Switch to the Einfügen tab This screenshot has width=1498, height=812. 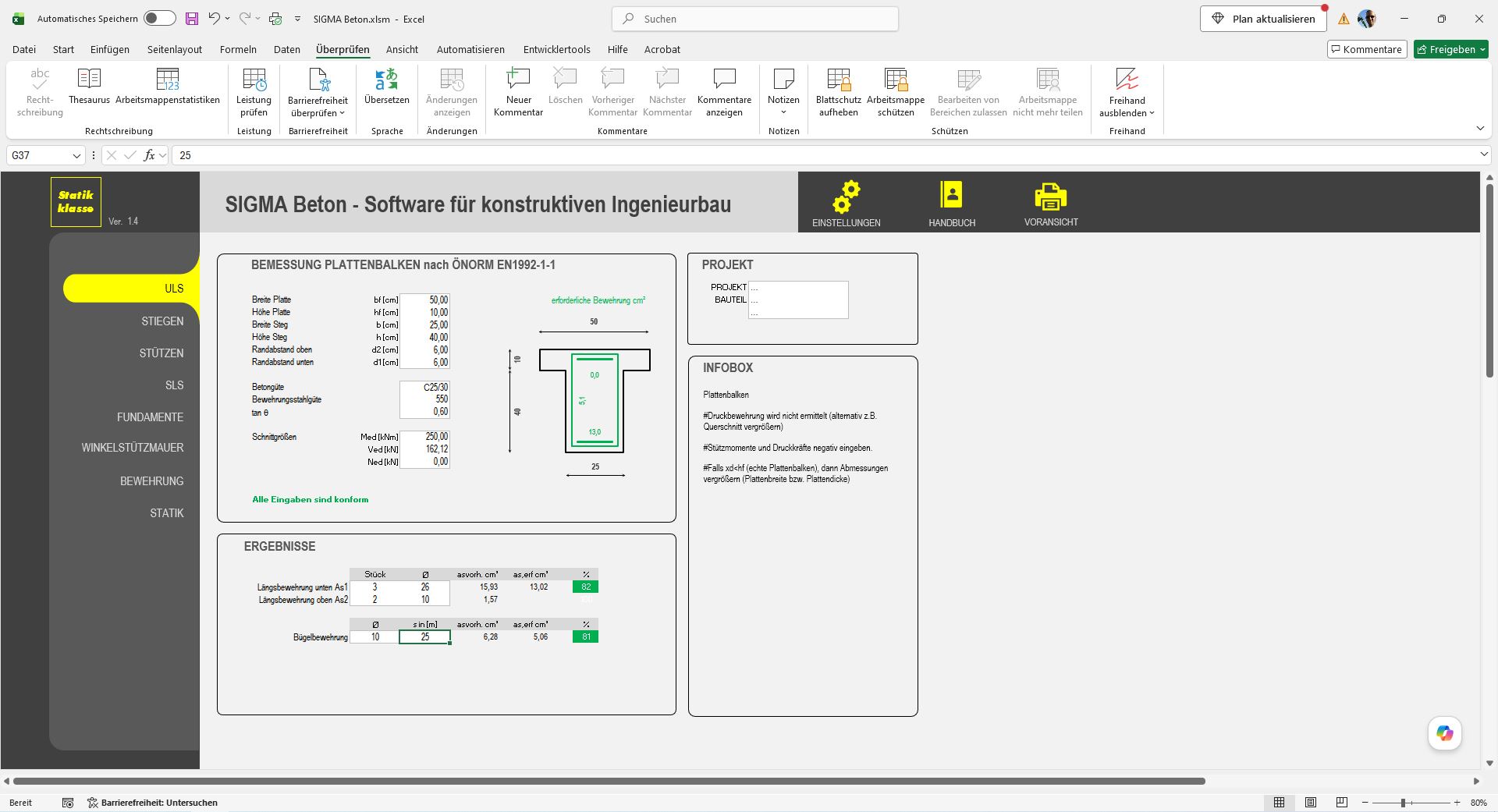(x=110, y=49)
